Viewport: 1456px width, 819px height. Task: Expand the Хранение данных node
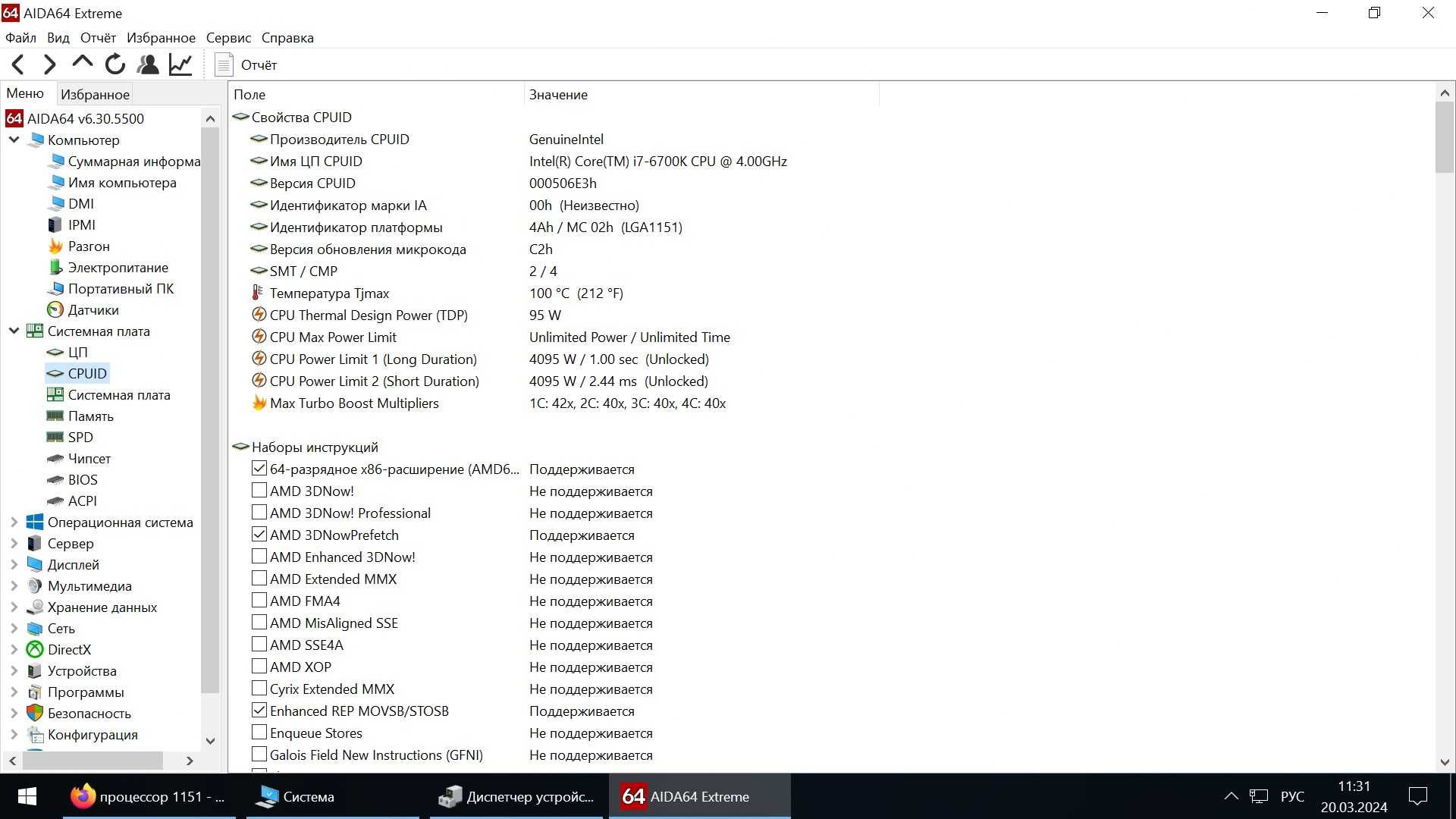point(14,607)
